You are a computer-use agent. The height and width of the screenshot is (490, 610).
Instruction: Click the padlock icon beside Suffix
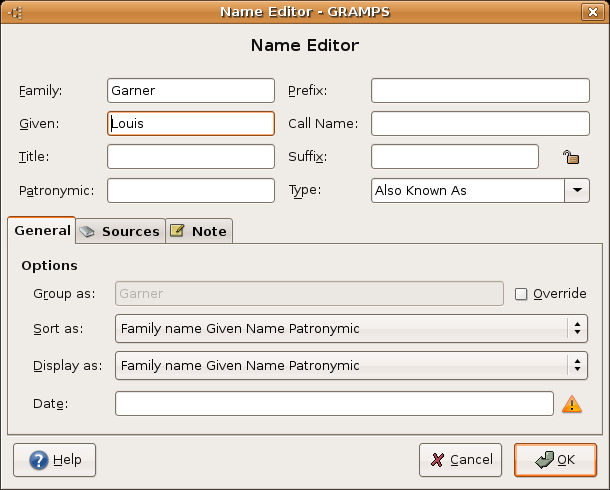[570, 157]
